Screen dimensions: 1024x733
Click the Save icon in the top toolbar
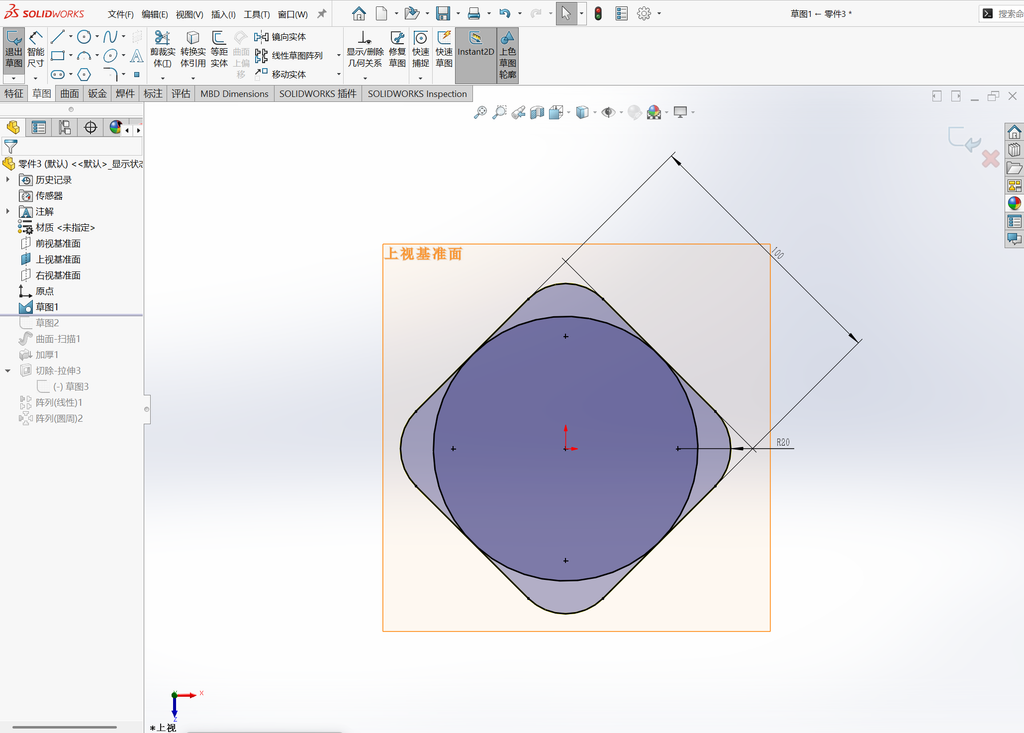click(x=443, y=13)
